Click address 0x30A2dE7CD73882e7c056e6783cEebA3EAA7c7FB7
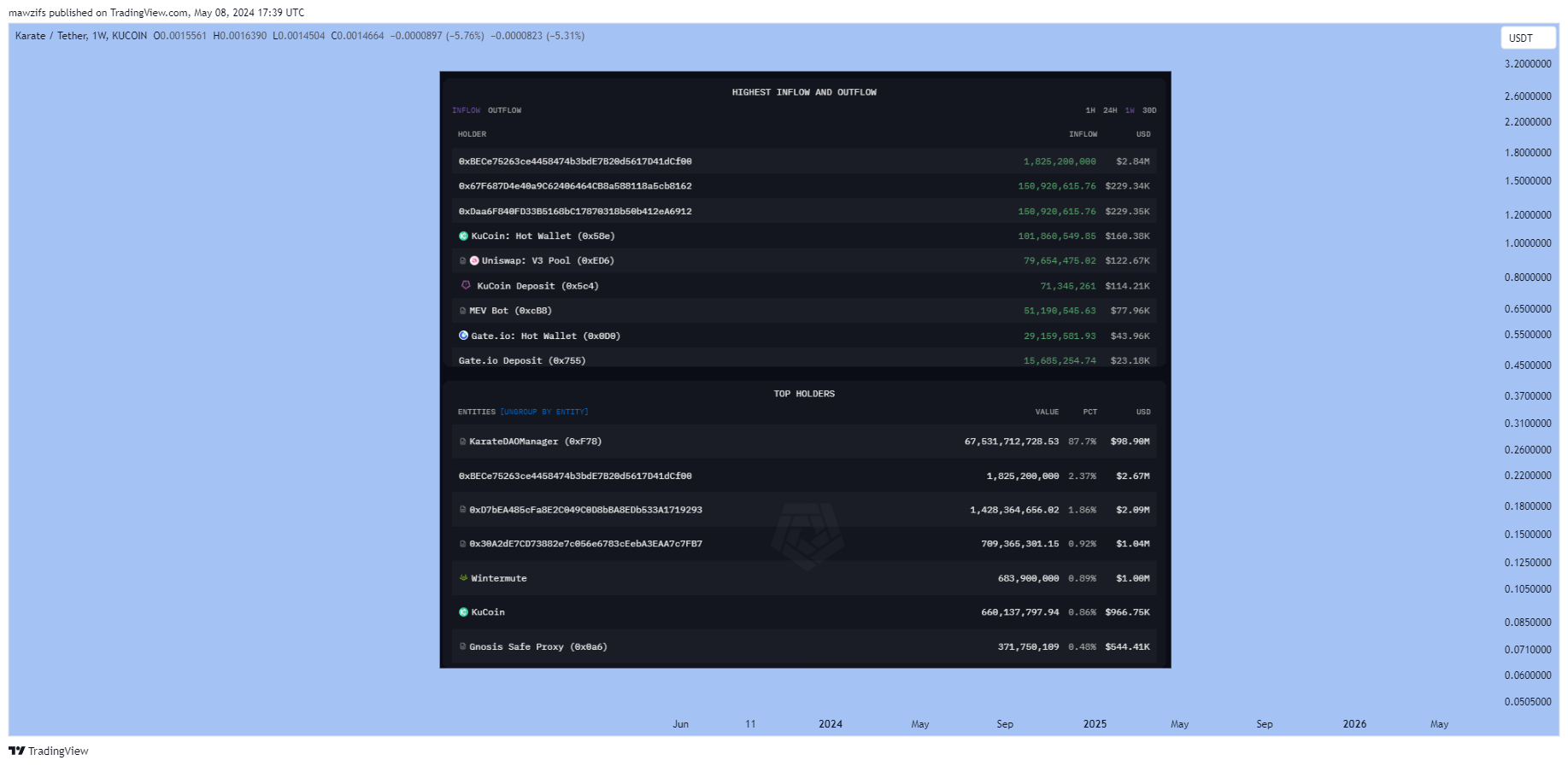This screenshot has width=1568, height=766. coord(585,544)
